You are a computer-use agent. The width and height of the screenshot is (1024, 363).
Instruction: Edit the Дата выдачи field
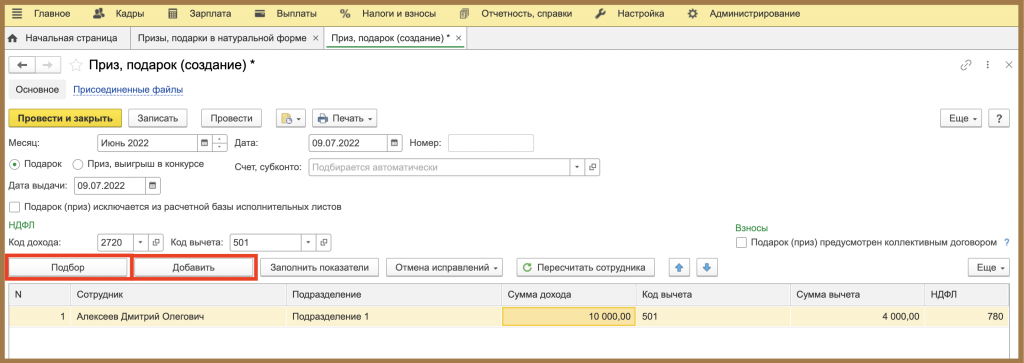click(x=110, y=186)
